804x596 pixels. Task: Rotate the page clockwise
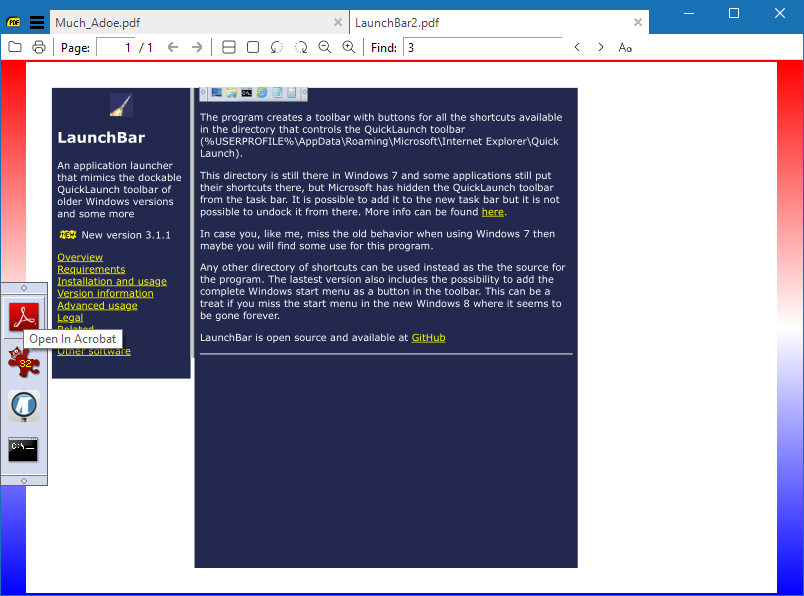(x=301, y=46)
